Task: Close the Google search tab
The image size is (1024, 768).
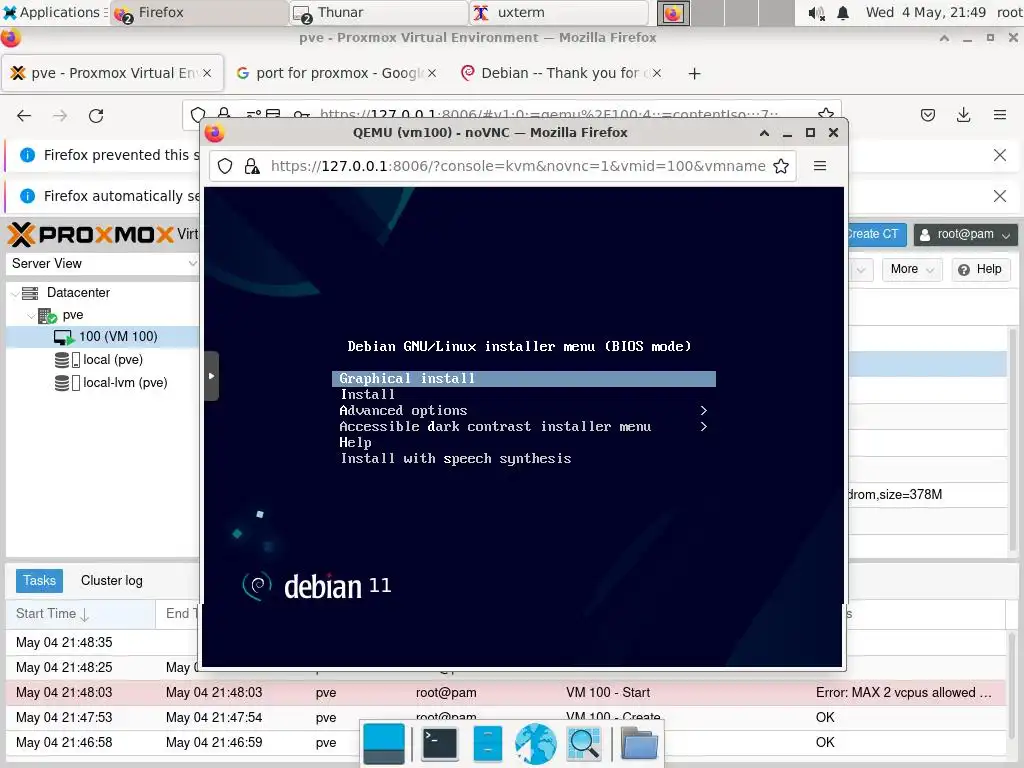Action: 432,73
